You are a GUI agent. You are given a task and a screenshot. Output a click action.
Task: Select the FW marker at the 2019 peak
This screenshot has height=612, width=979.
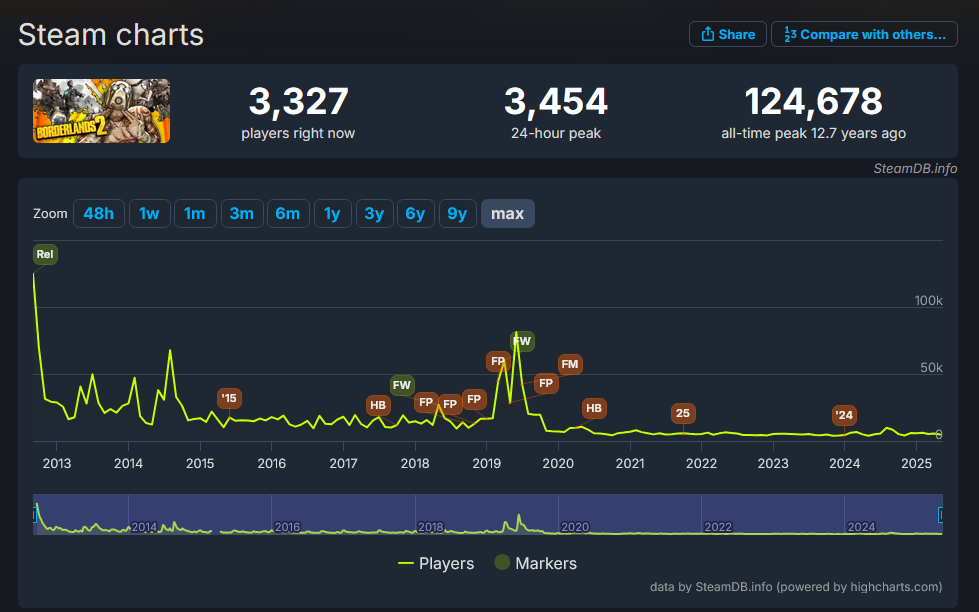[521, 341]
